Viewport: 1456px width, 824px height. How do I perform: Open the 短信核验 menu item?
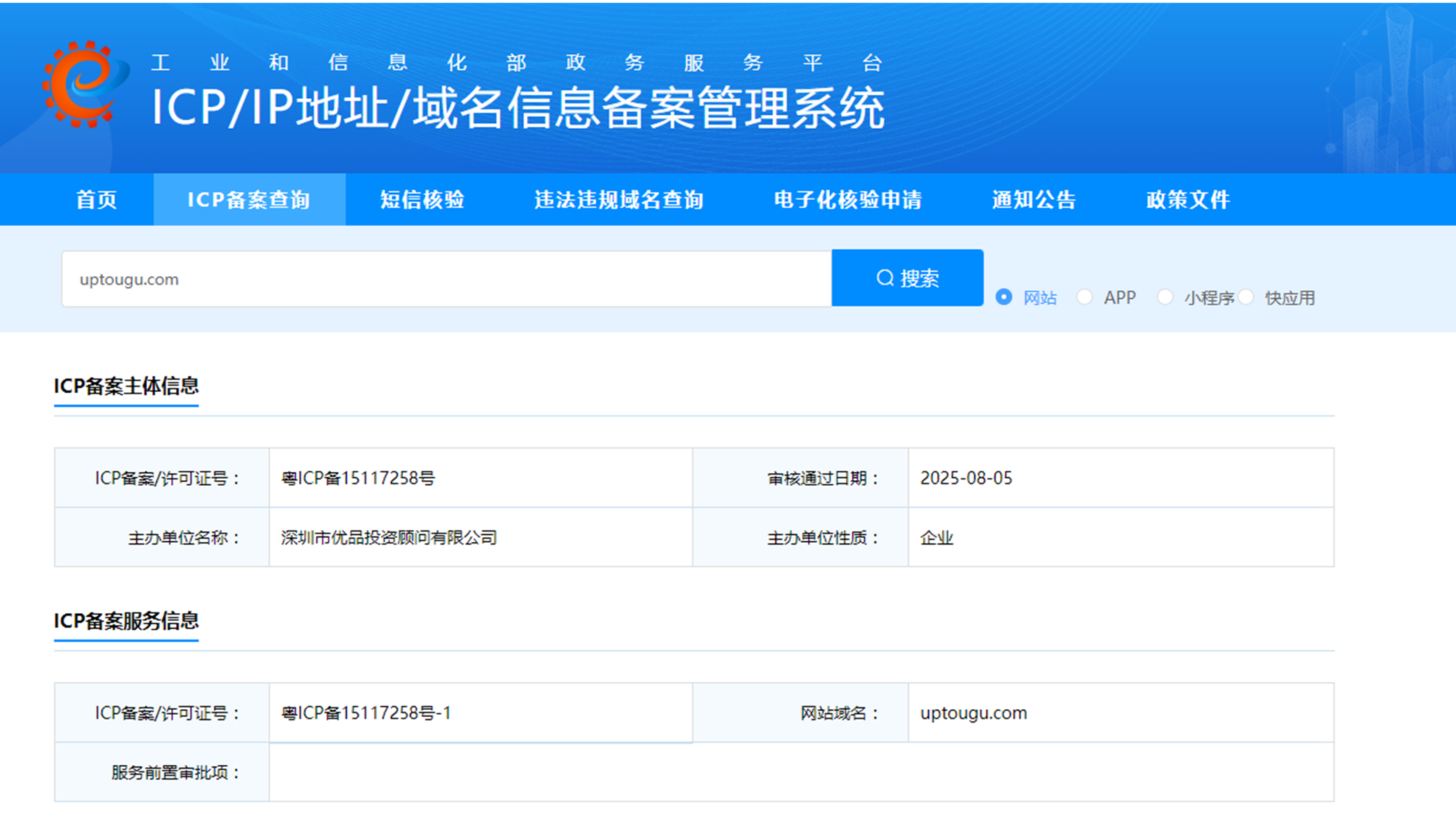point(422,200)
